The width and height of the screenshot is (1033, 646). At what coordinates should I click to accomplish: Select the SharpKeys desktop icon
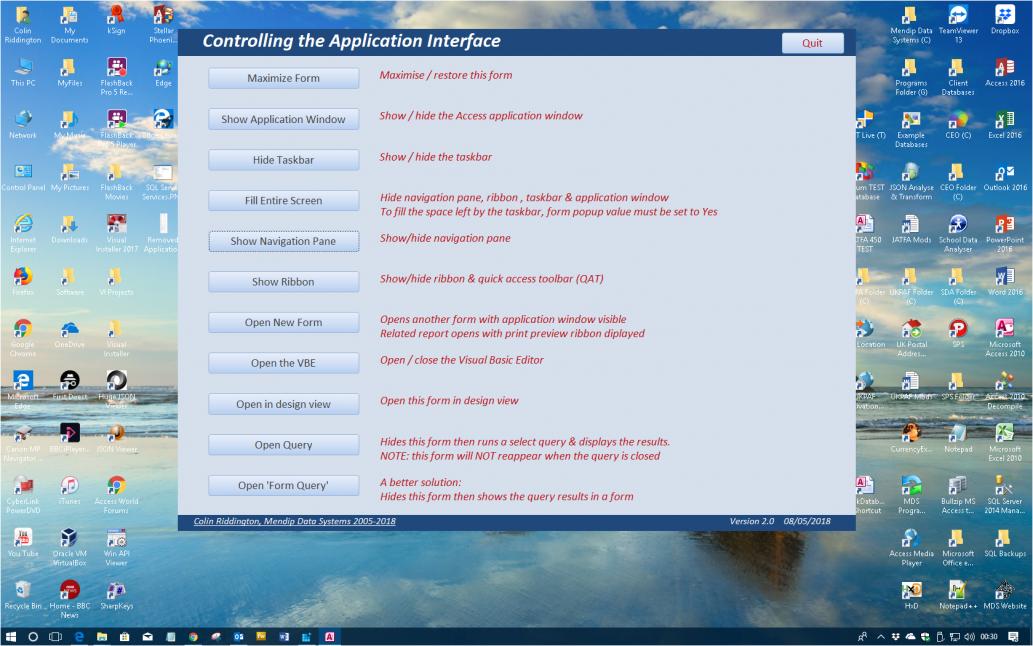coord(117,595)
